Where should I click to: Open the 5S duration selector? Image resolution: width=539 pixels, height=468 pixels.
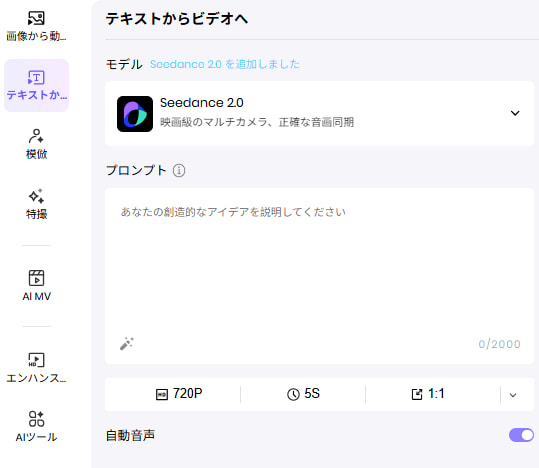click(304, 394)
